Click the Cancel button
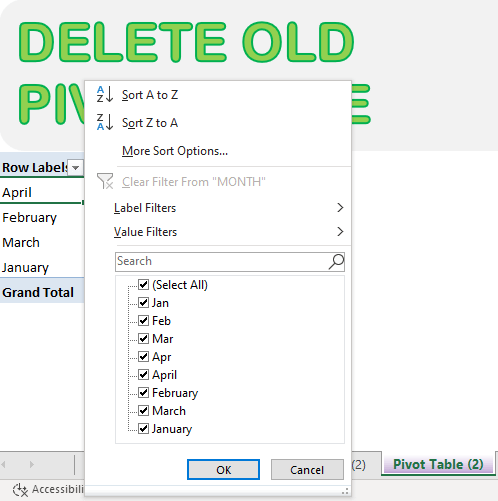This screenshot has width=498, height=501. tap(307, 470)
